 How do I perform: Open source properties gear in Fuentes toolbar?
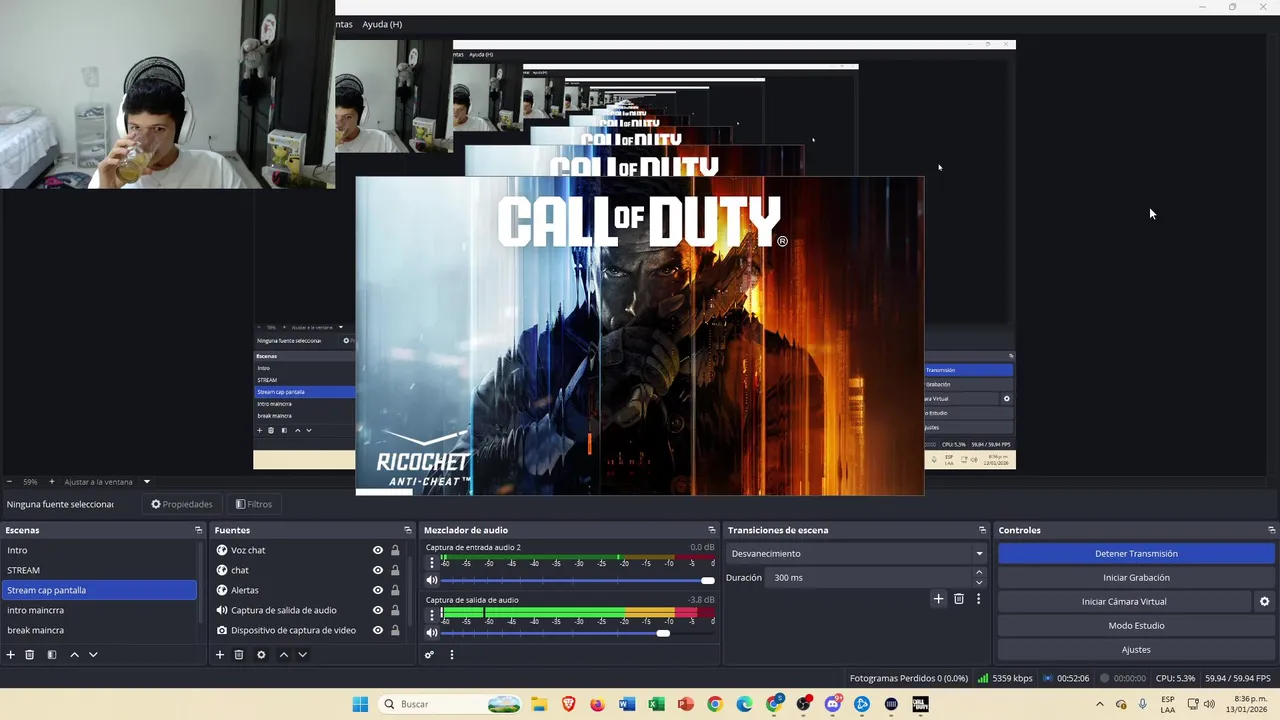tap(261, 655)
